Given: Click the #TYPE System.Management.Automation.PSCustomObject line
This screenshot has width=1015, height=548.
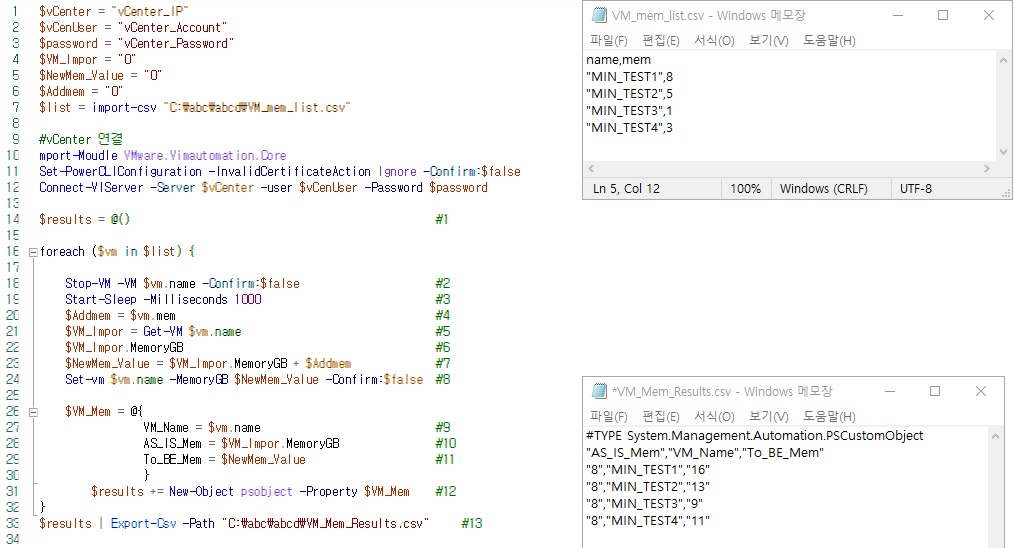Looking at the screenshot, I should point(755,436).
